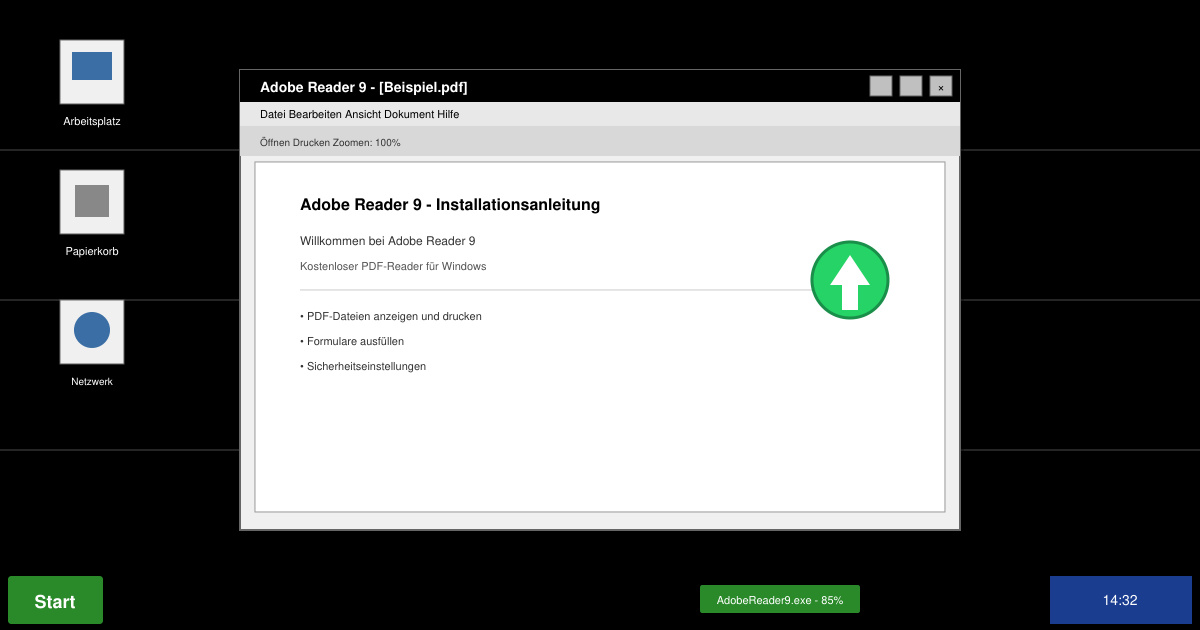Click the Zoomen: 100% toolbar control
This screenshot has height=630, width=1200.
click(x=368, y=143)
